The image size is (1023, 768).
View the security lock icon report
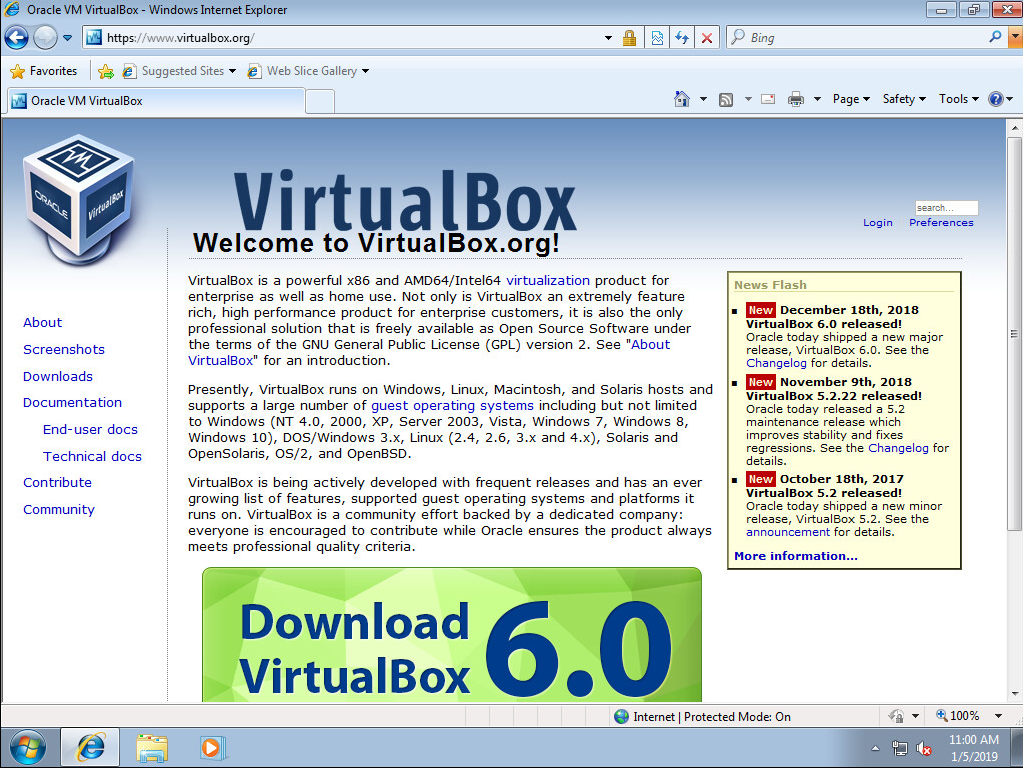[x=629, y=38]
